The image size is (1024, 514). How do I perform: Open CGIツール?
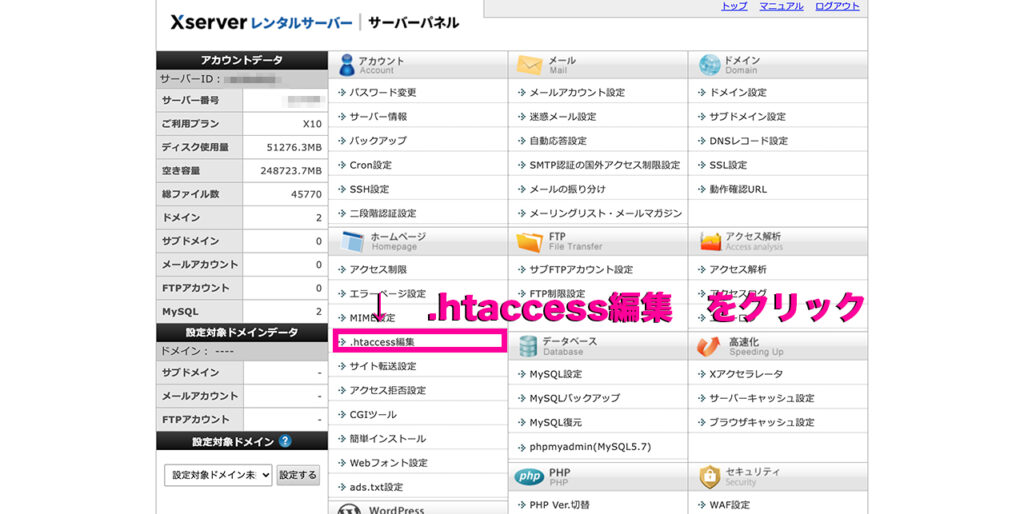point(372,414)
